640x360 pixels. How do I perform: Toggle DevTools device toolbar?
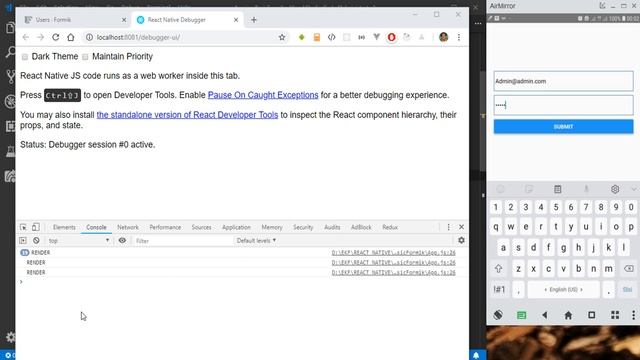tap(36, 227)
